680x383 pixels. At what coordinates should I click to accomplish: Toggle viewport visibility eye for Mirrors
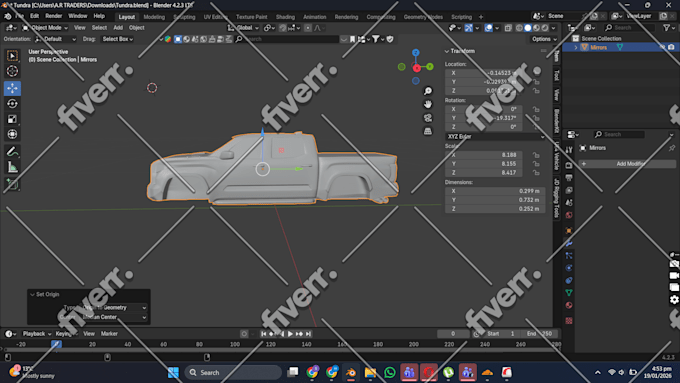click(x=663, y=47)
